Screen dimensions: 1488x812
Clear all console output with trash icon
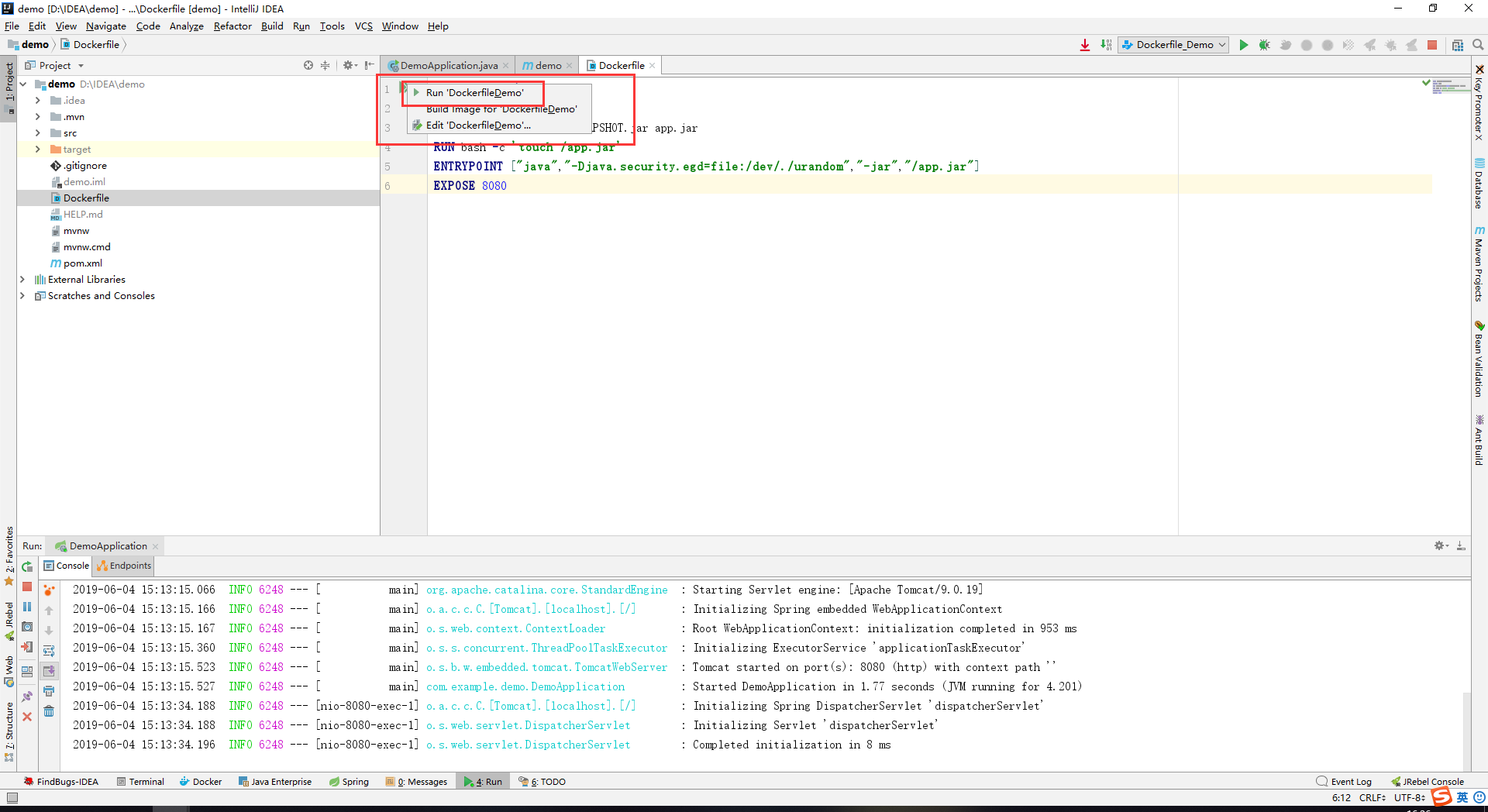point(49,711)
